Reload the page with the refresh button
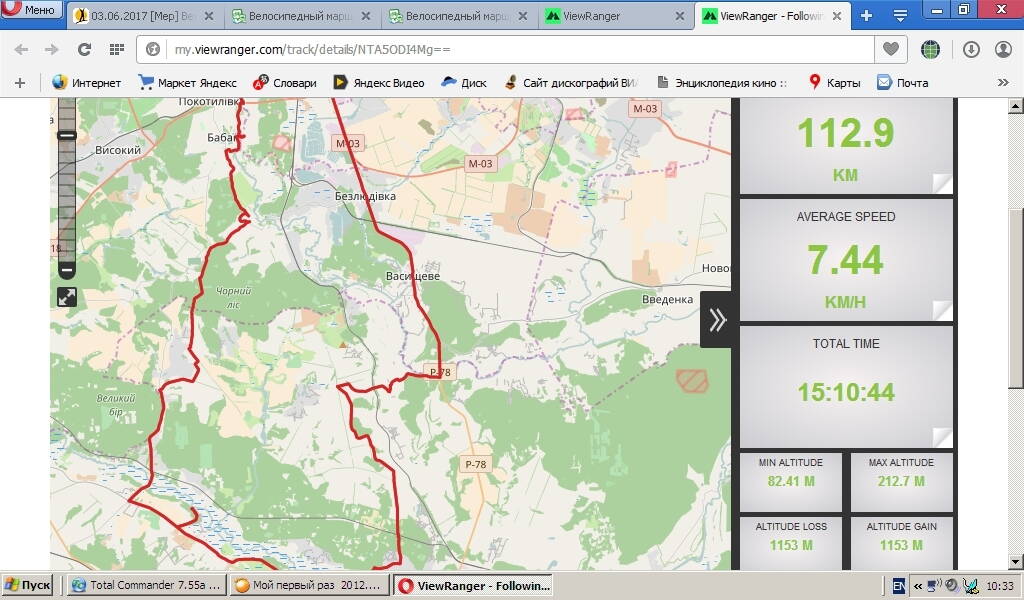 click(x=84, y=49)
